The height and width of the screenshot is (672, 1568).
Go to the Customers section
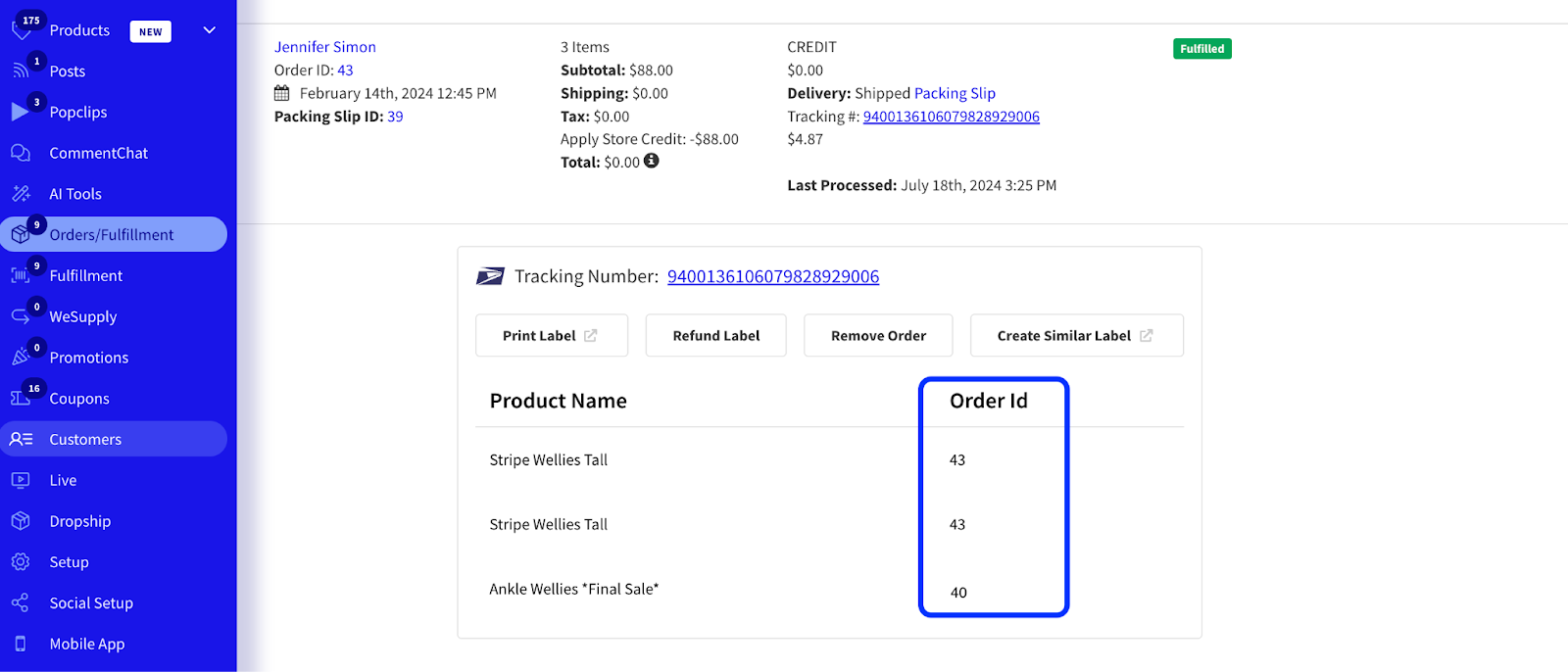click(x=86, y=440)
